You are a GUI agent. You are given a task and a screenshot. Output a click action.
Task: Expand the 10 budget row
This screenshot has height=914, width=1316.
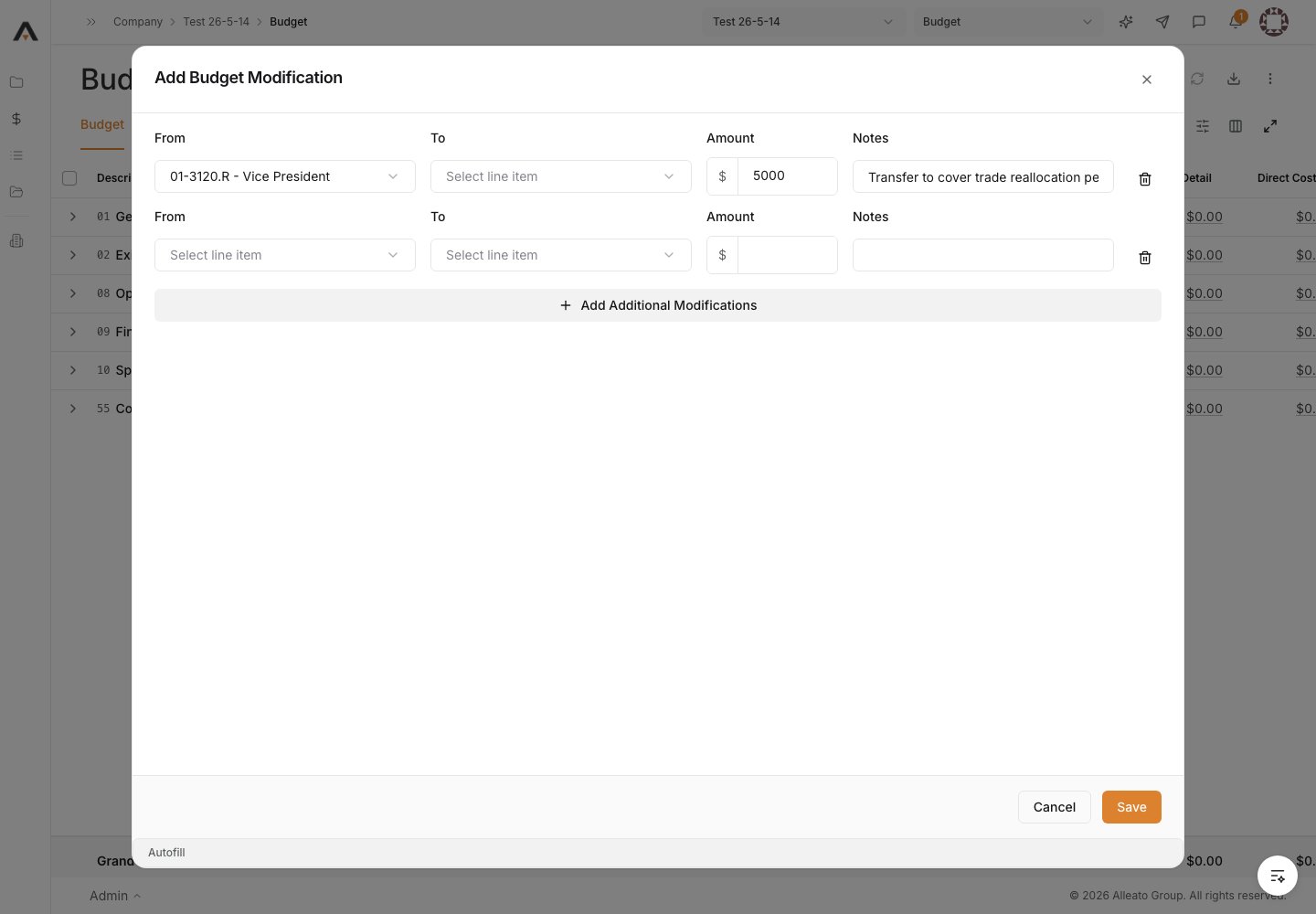pyautogui.click(x=73, y=370)
